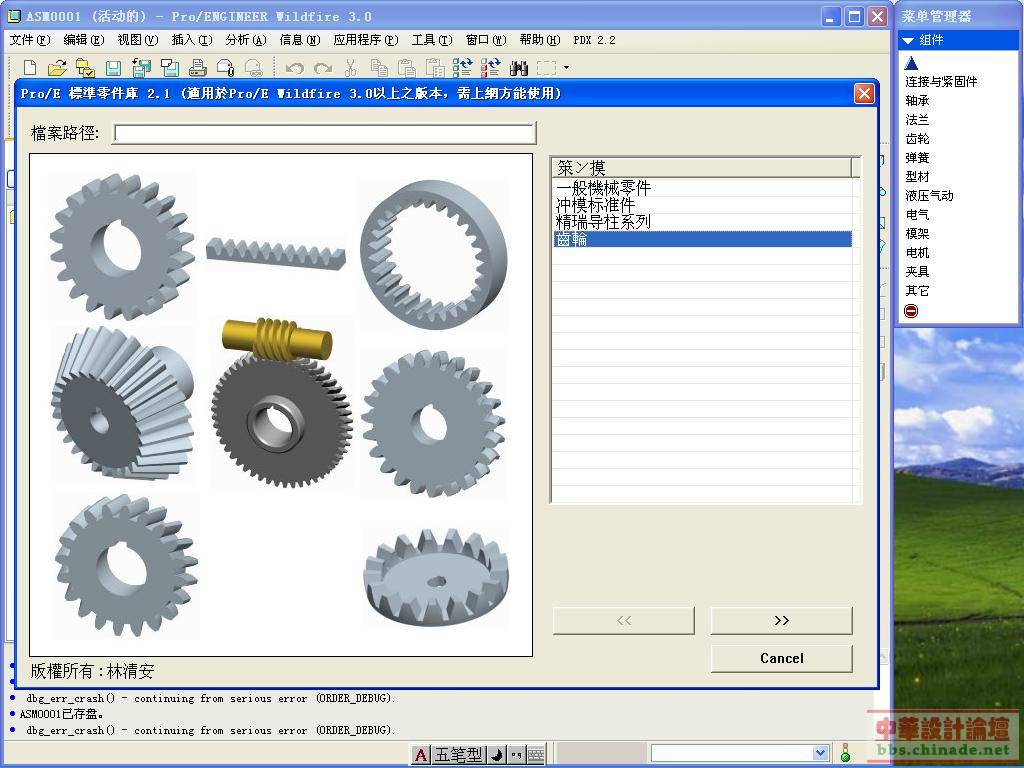Open a file via the open-folder icon

[57, 67]
